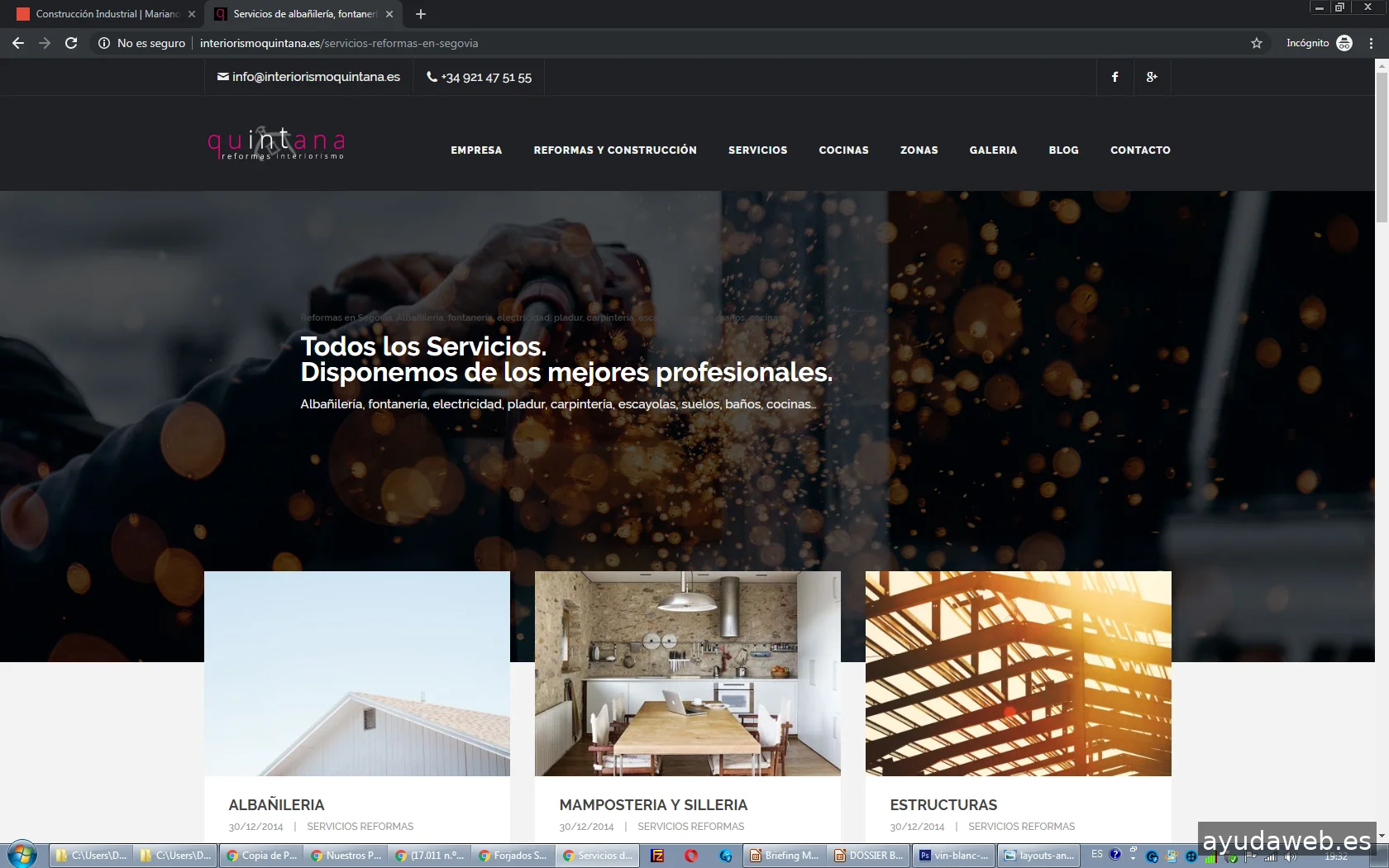Click the Facebook icon in top bar
The image size is (1389, 868).
click(1115, 77)
